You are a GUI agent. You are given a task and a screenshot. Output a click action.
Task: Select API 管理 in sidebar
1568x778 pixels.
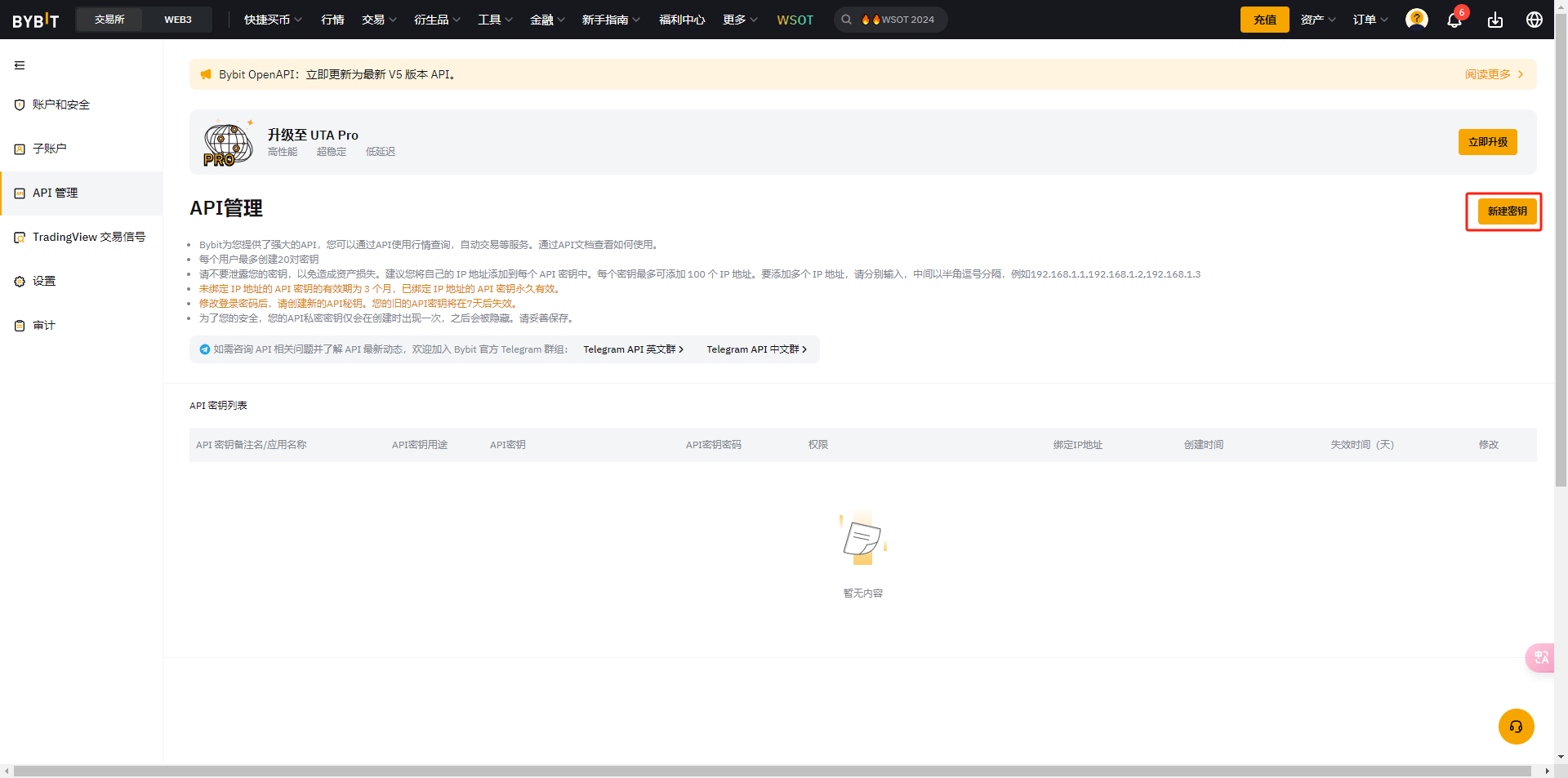click(82, 193)
